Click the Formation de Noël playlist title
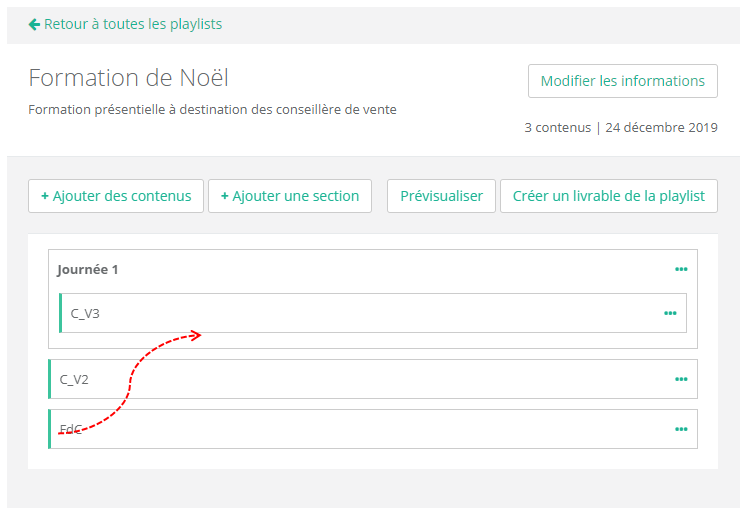The height and width of the screenshot is (514, 748). (x=129, y=78)
